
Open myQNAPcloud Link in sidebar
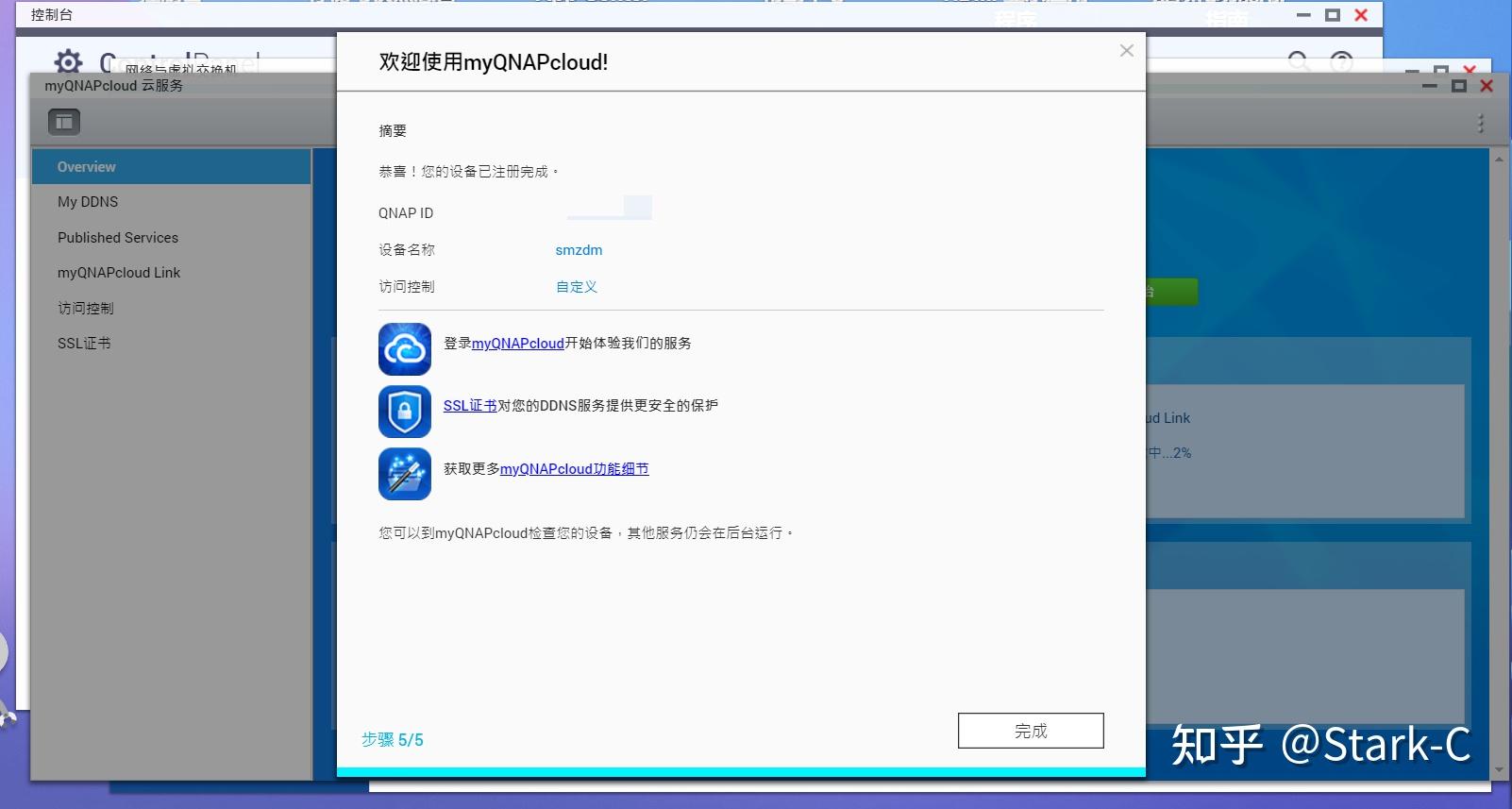click(119, 273)
